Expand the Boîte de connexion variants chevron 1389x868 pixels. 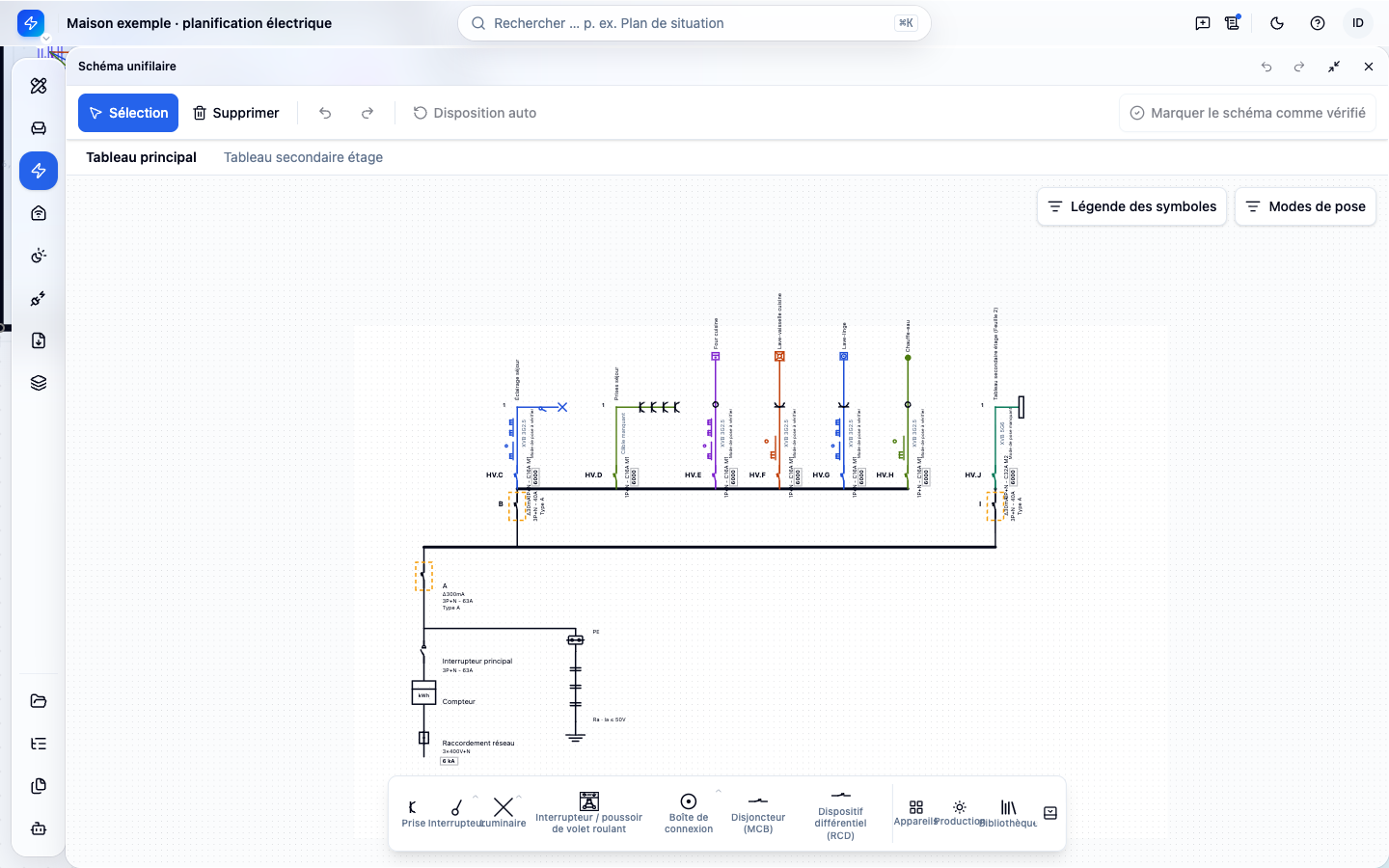click(x=719, y=792)
